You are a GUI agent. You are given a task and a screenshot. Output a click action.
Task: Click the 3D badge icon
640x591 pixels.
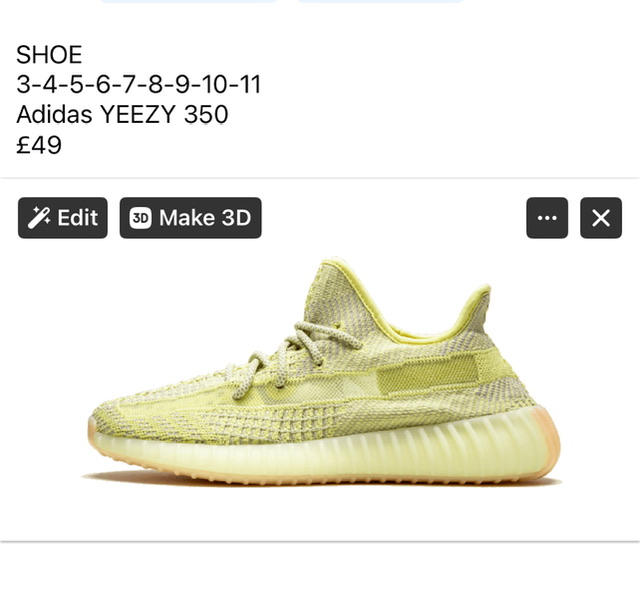click(x=140, y=218)
